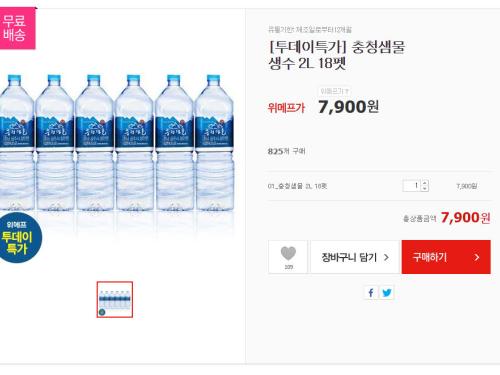Click the main water bottles product image

click(117, 143)
